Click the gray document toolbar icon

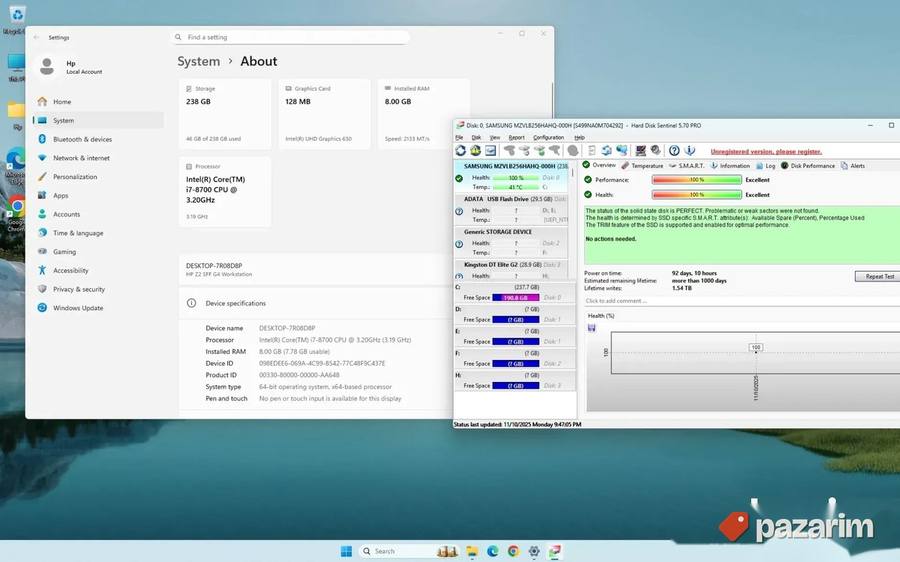pyautogui.click(x=592, y=150)
